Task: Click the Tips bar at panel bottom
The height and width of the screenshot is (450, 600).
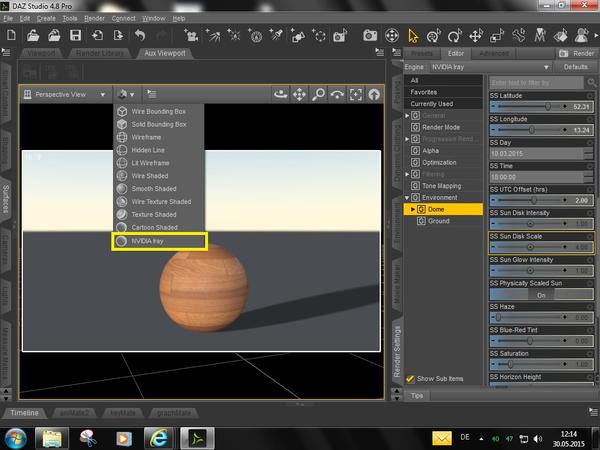Action: (x=417, y=396)
